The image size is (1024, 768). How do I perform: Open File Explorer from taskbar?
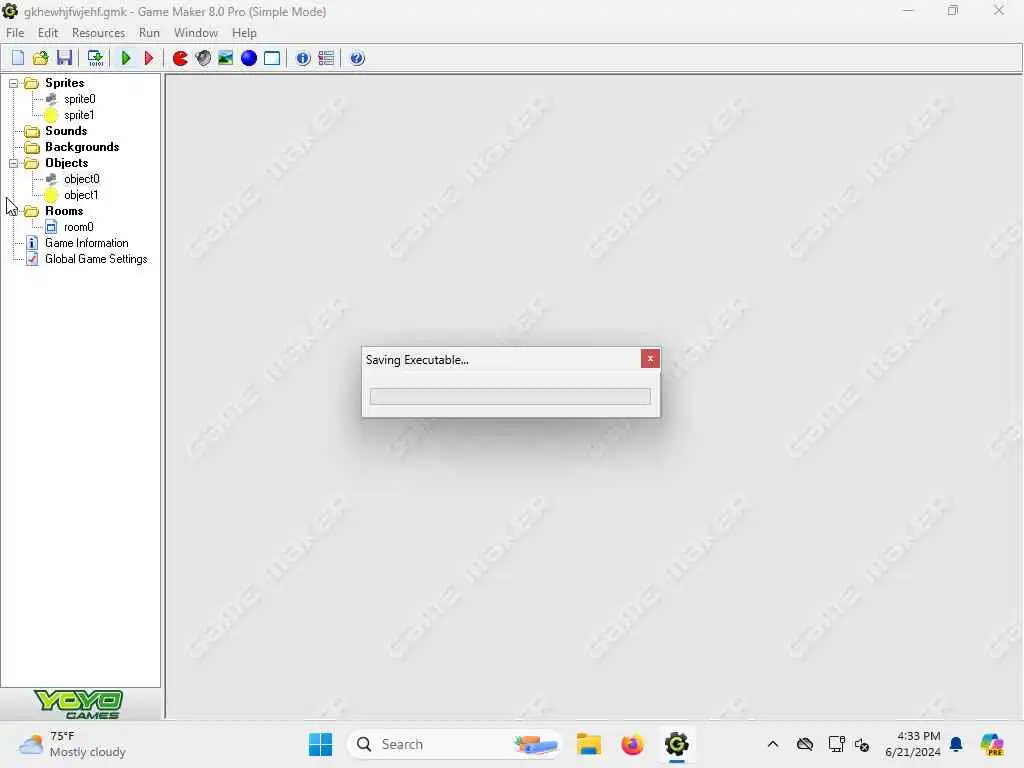point(588,744)
